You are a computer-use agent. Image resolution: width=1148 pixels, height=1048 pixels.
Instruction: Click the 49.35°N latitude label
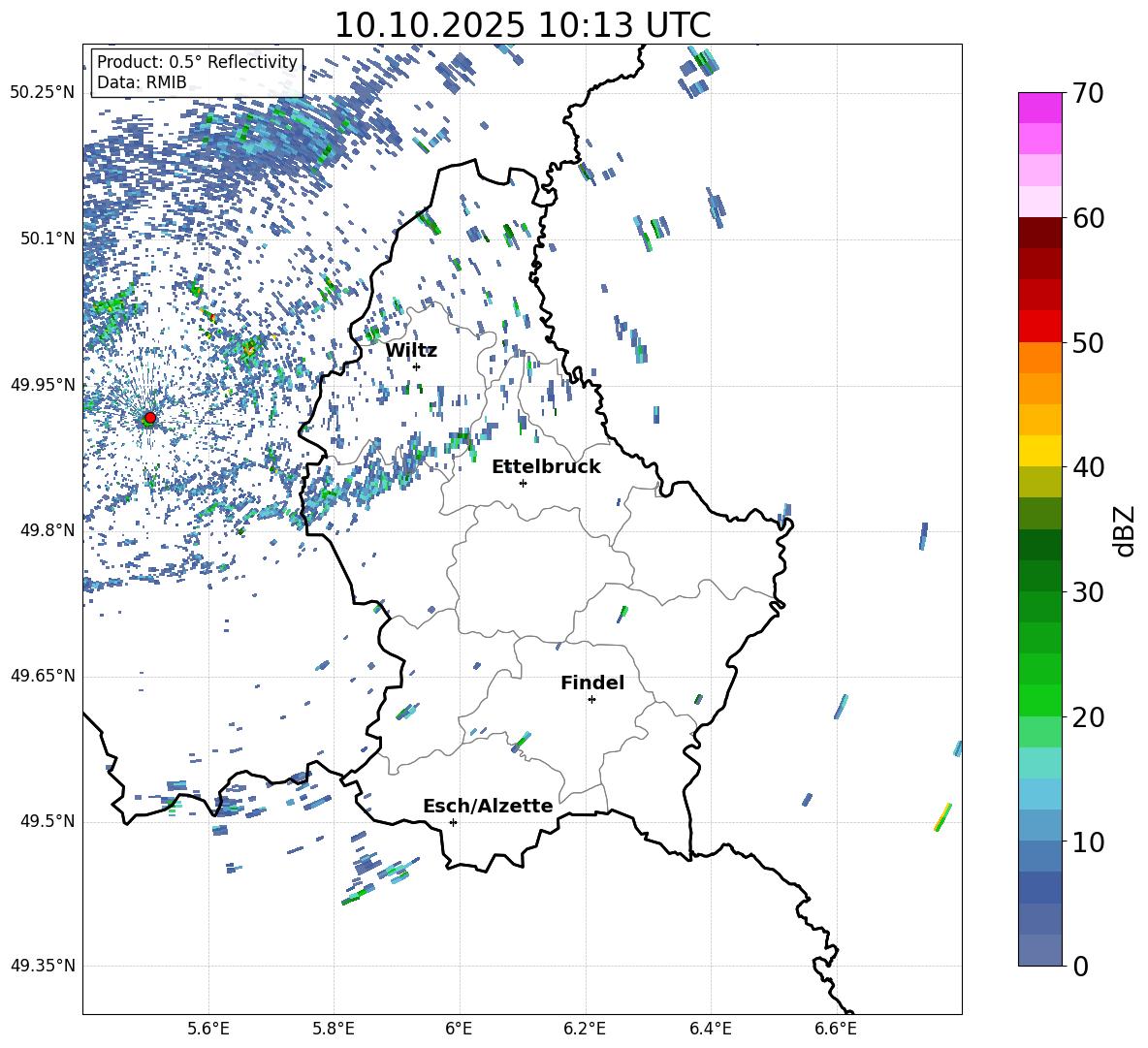point(43,966)
